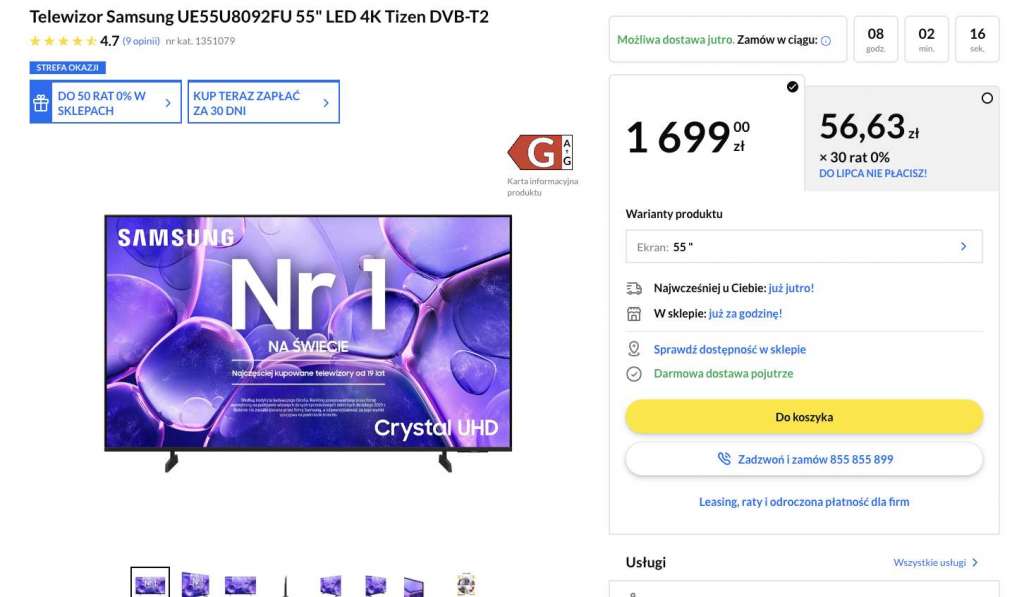Click the location pin icon for store availability
Screen dimensions: 1024x597
pyautogui.click(x=634, y=350)
